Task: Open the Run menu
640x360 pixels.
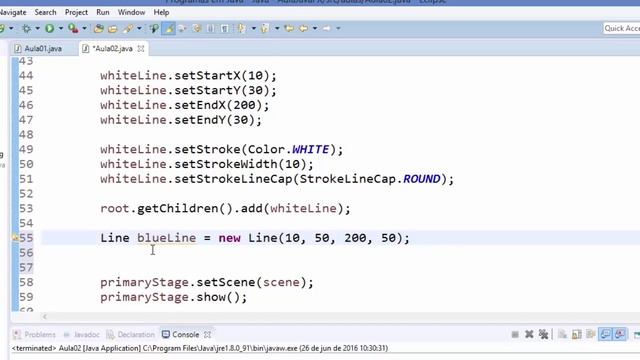Action: pos(103,12)
